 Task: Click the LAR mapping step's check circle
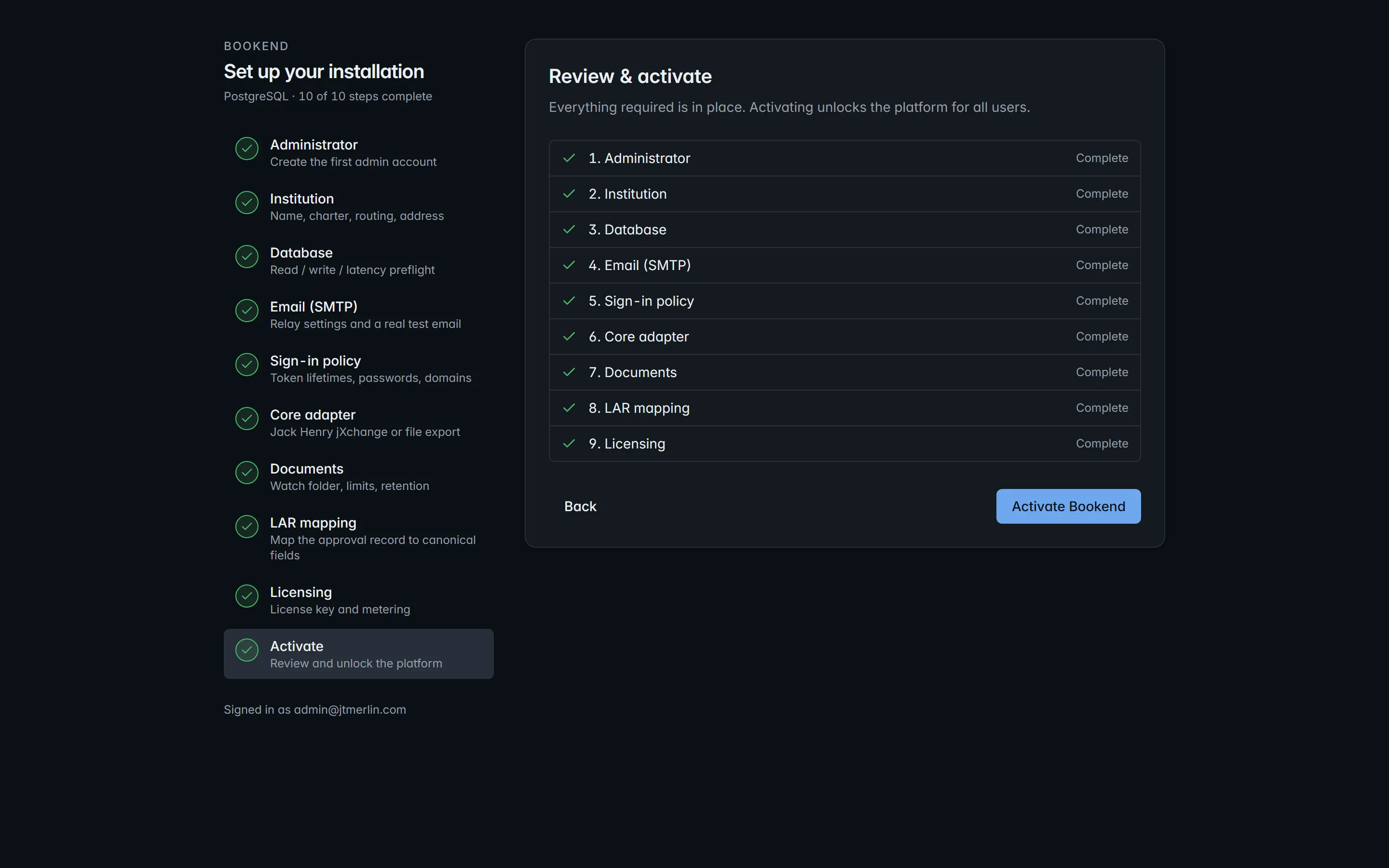tap(247, 527)
